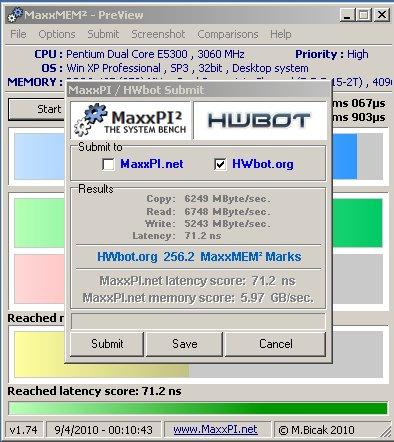Open the Options menu
Image resolution: width=394 pixels, height=442 pixels.
(57, 34)
